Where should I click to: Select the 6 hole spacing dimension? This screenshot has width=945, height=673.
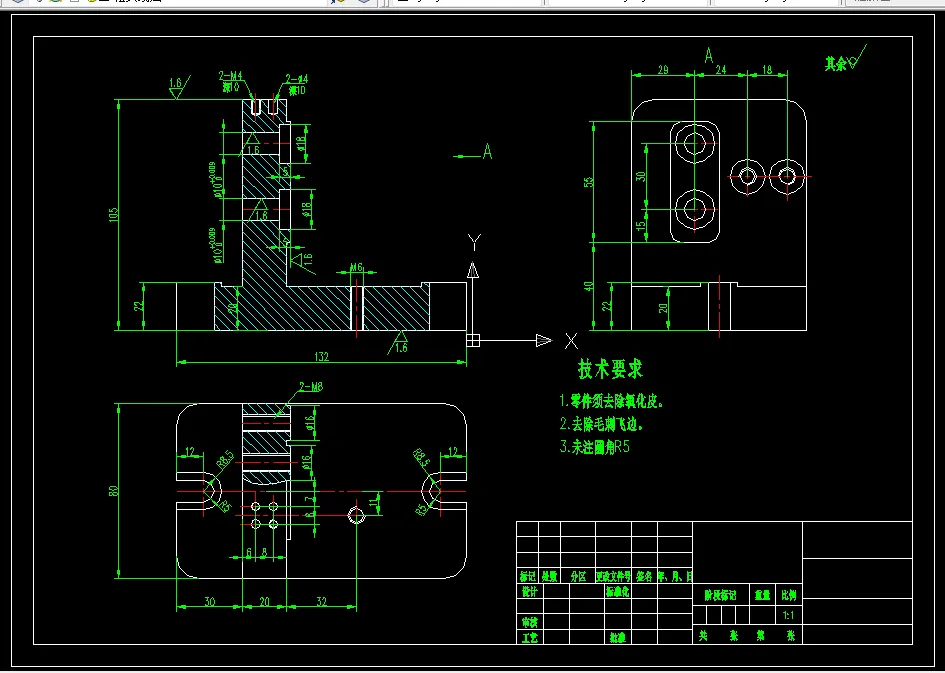pos(249,552)
